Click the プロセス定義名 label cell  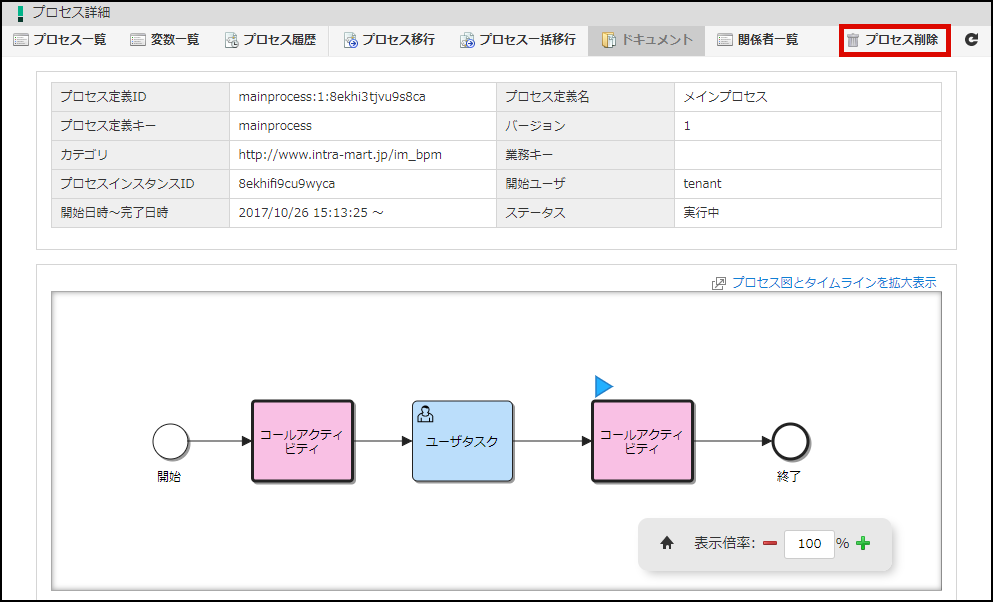click(585, 97)
